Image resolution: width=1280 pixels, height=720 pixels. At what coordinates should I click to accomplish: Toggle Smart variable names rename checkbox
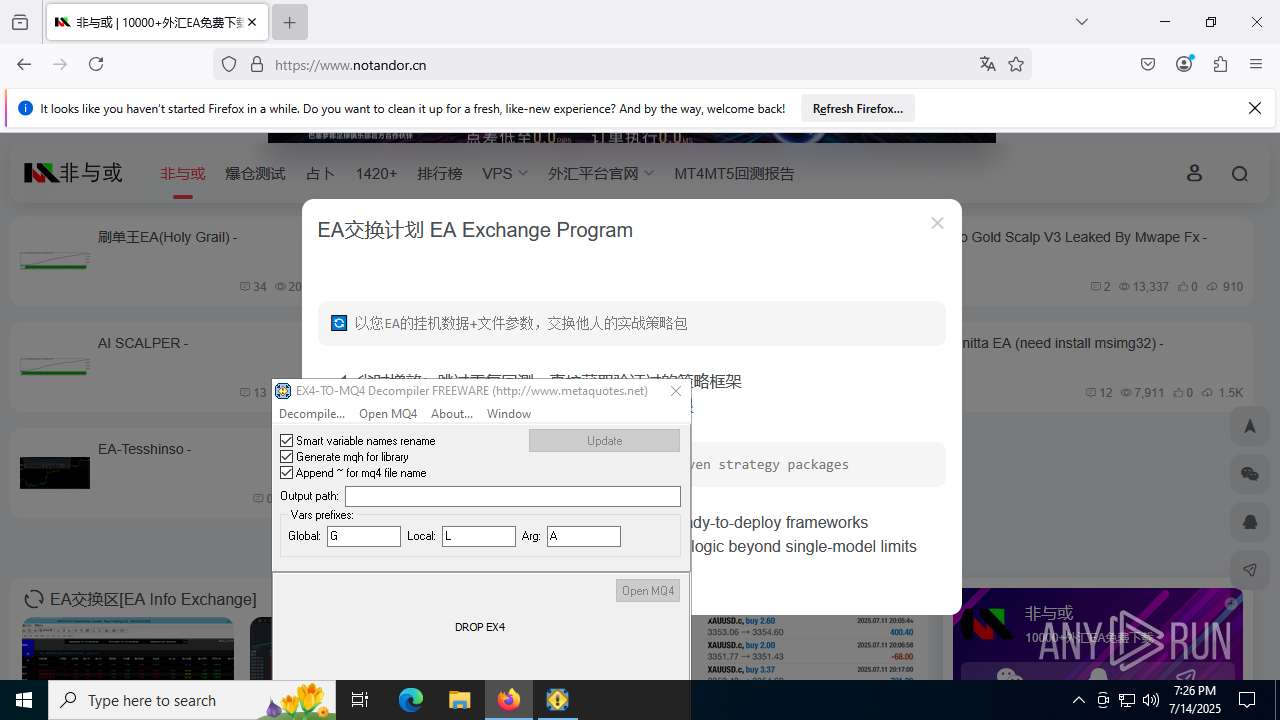click(x=287, y=440)
